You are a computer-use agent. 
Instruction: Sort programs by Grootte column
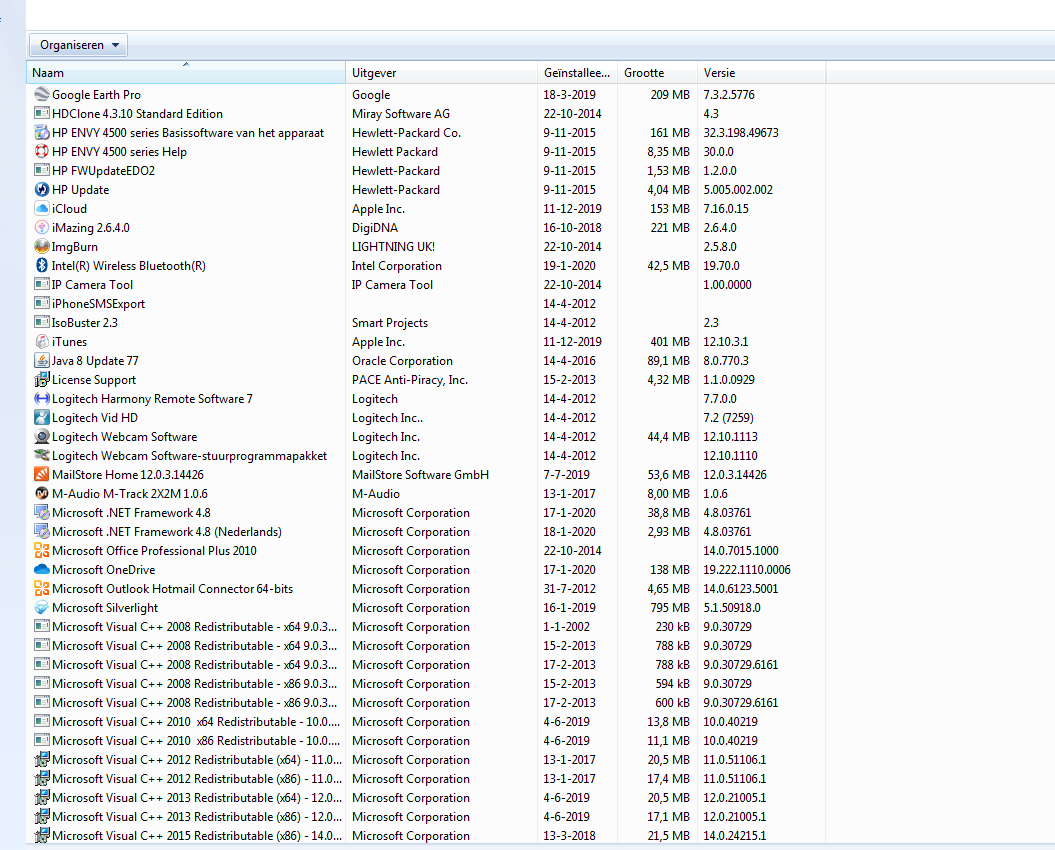click(x=656, y=73)
